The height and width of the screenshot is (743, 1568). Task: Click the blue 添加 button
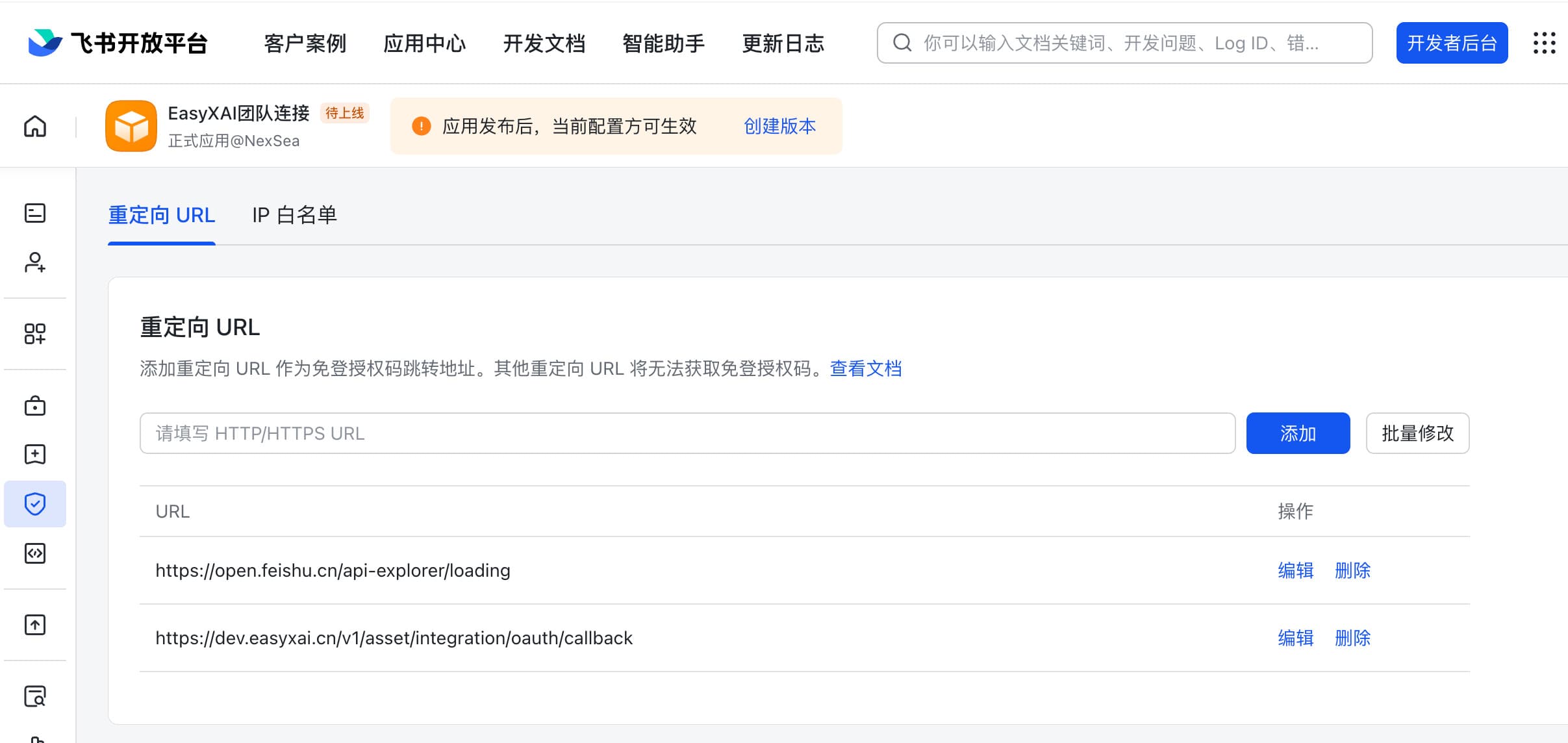pos(1298,433)
